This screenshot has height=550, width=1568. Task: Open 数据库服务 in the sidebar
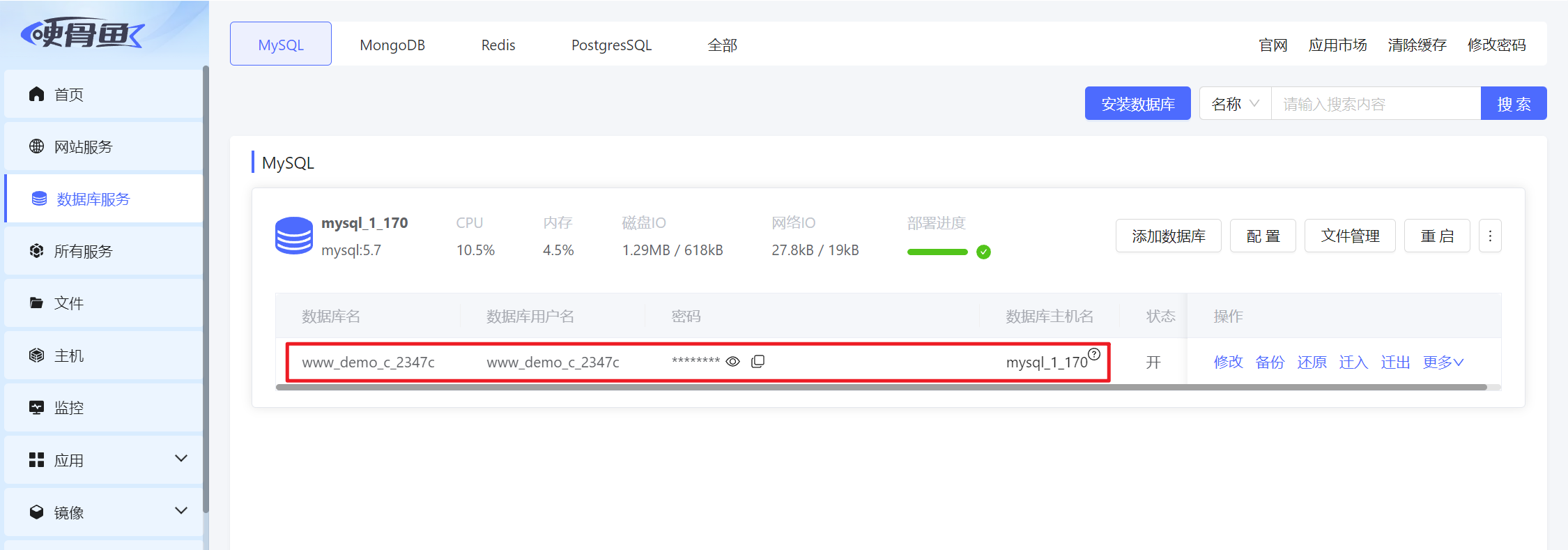(x=103, y=199)
